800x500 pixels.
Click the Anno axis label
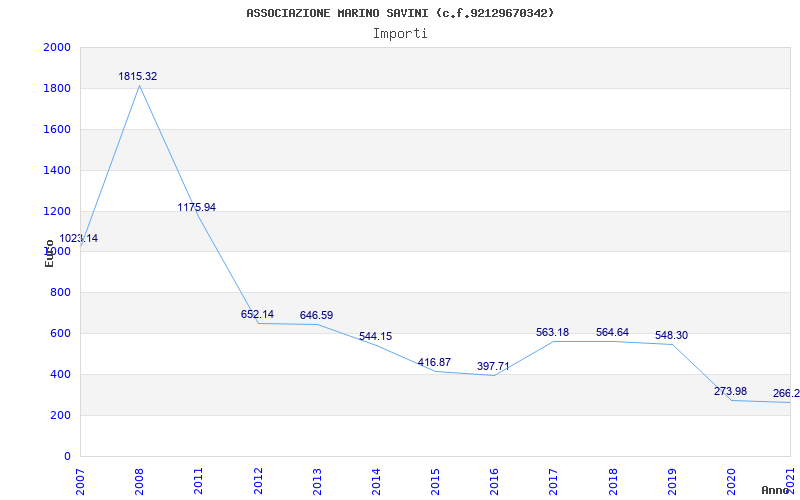tap(775, 490)
